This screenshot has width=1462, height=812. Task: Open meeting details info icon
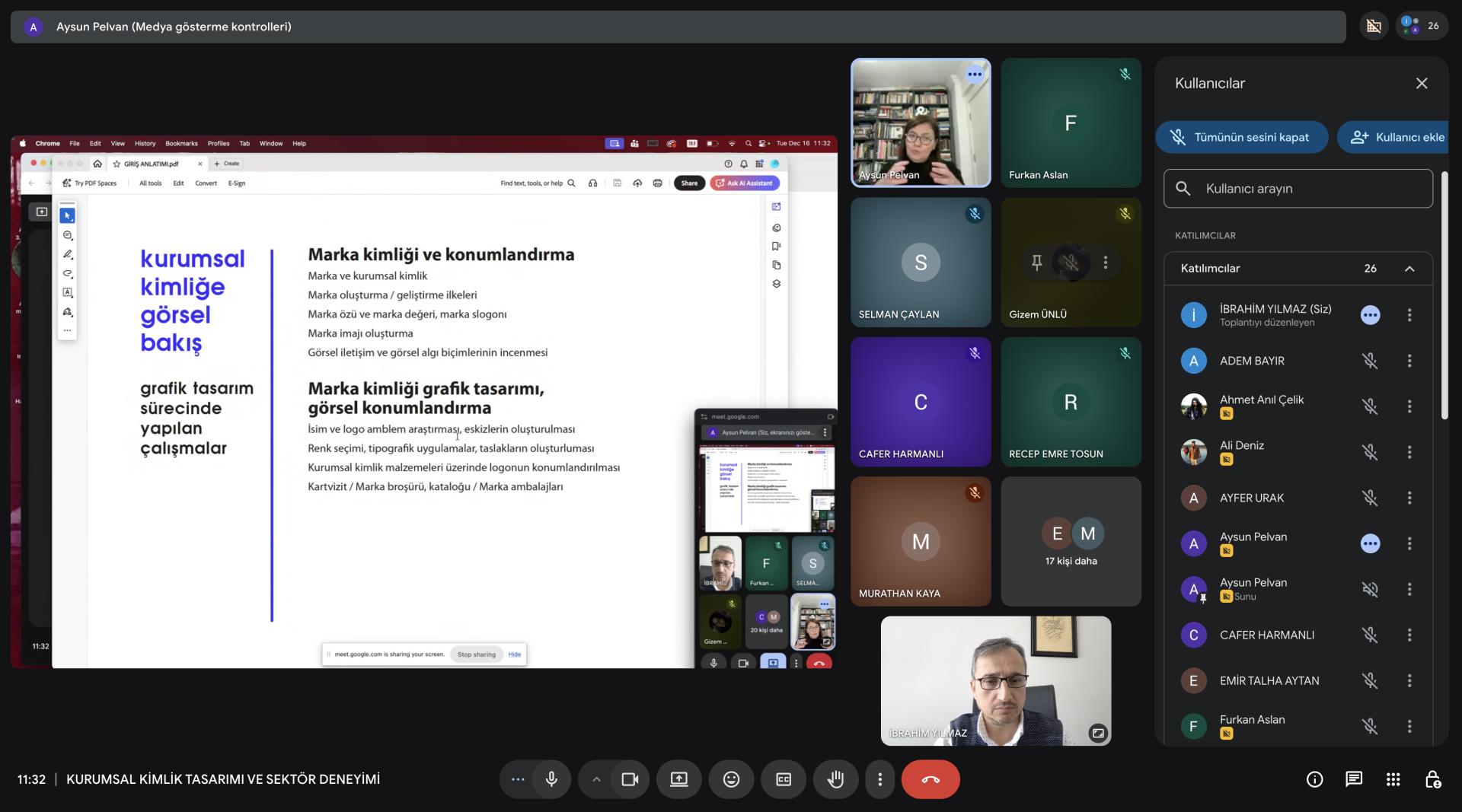(x=1314, y=779)
